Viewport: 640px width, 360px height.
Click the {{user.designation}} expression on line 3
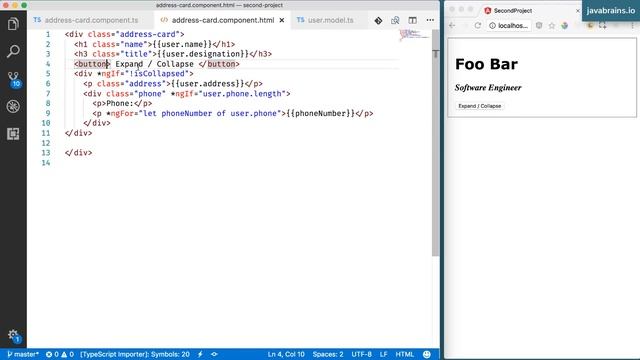pyautogui.click(x=203, y=54)
